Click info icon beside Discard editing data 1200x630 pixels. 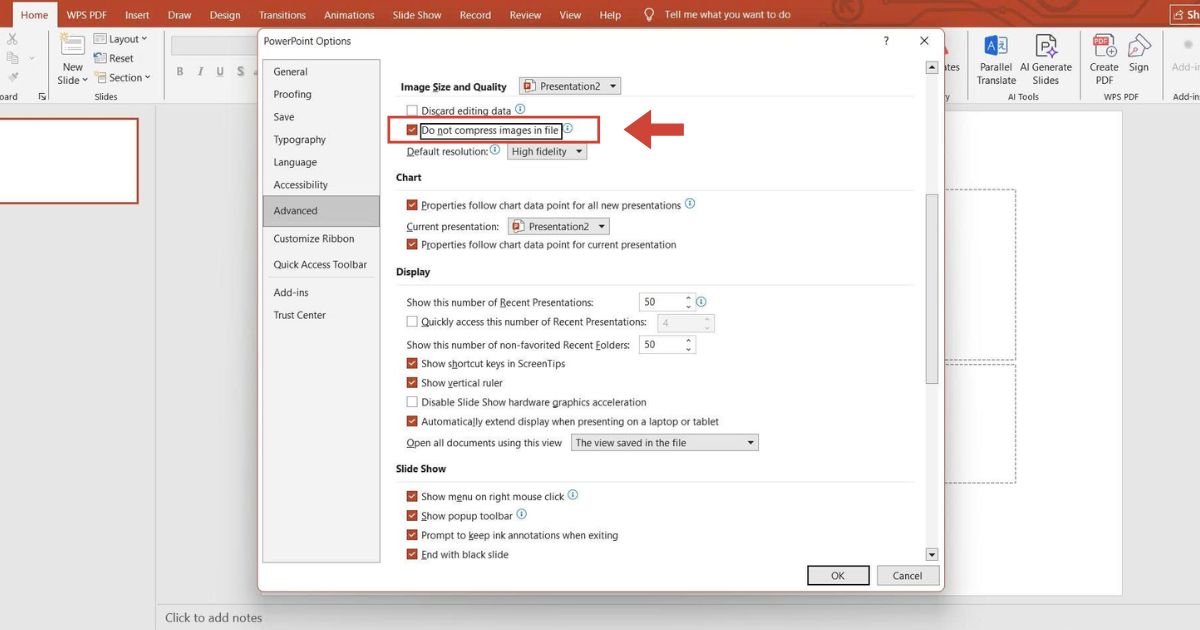(520, 110)
